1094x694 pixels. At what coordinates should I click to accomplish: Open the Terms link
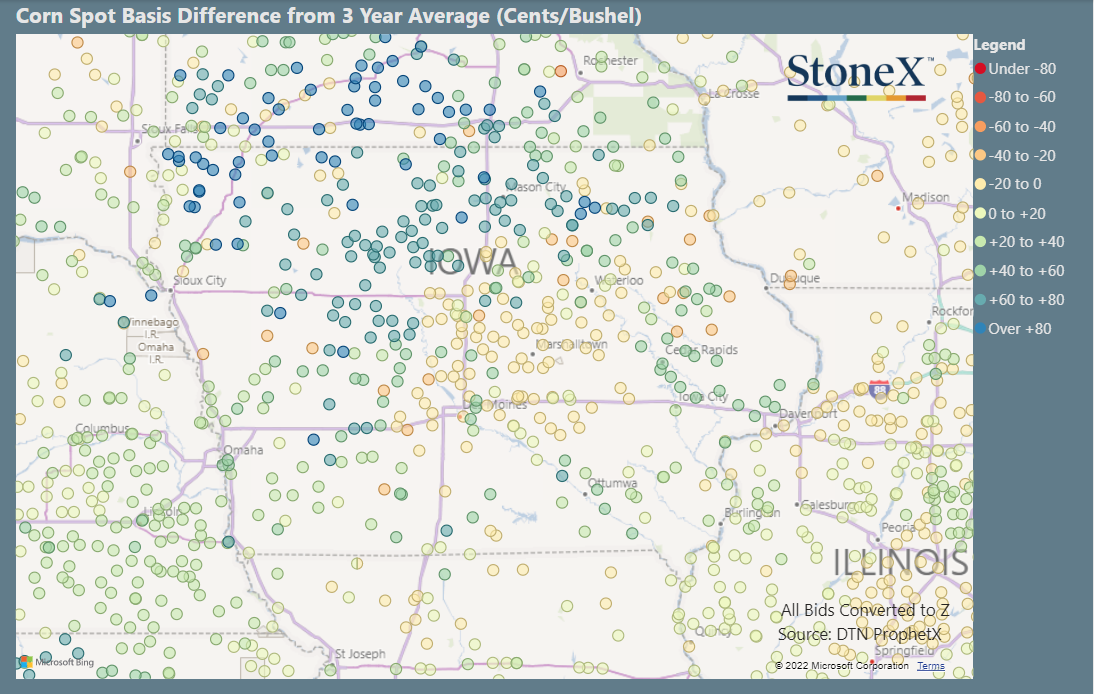[x=930, y=665]
